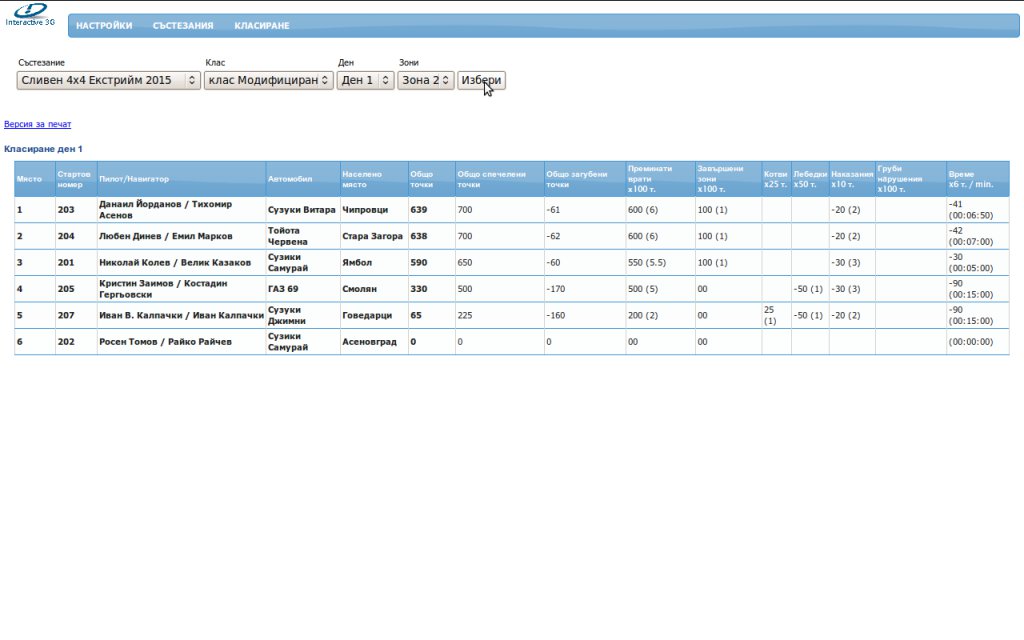Click the Говедарци town cell
The image size is (1024, 640).
click(x=361, y=315)
